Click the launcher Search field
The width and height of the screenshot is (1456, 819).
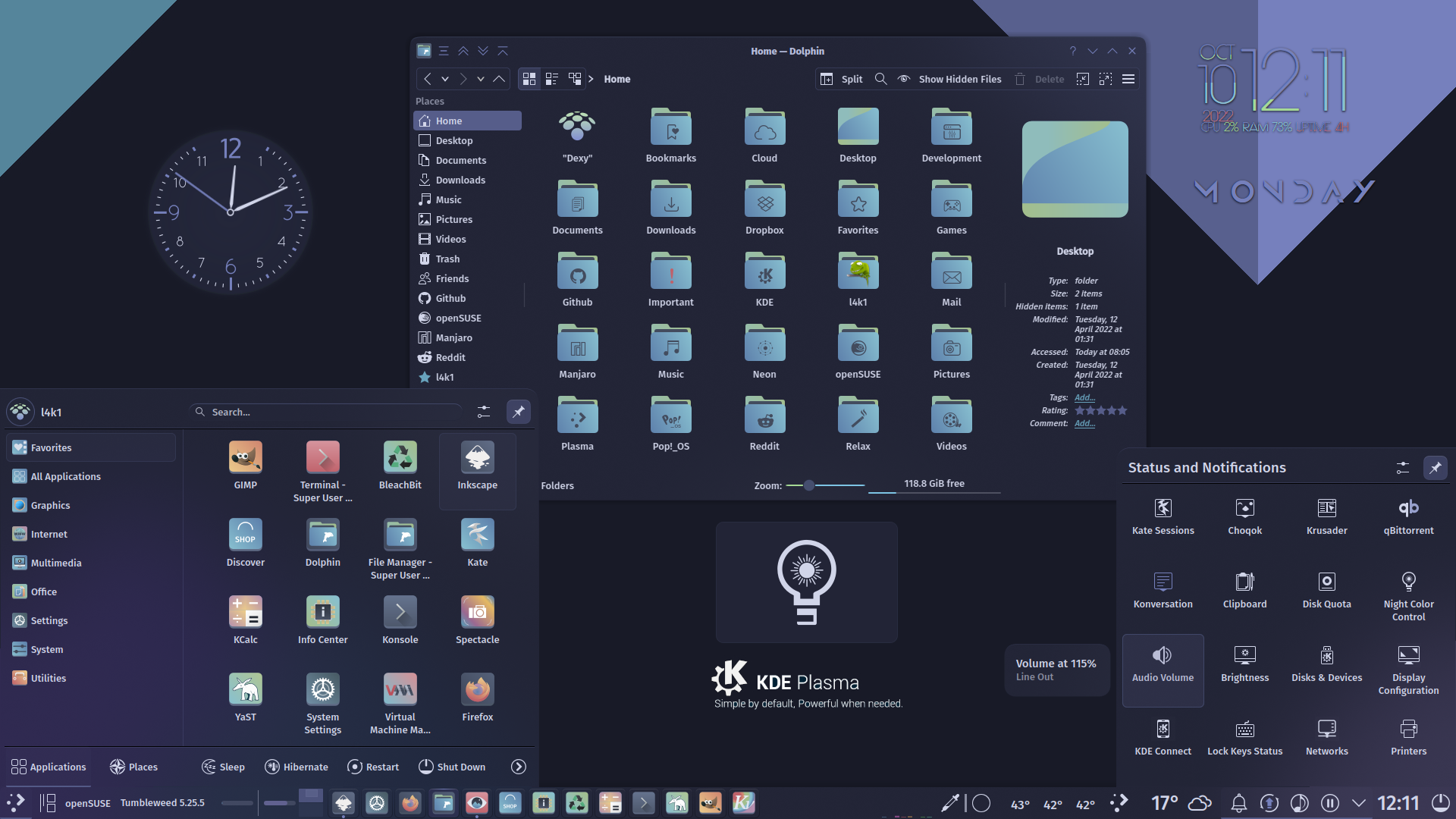pyautogui.click(x=326, y=412)
